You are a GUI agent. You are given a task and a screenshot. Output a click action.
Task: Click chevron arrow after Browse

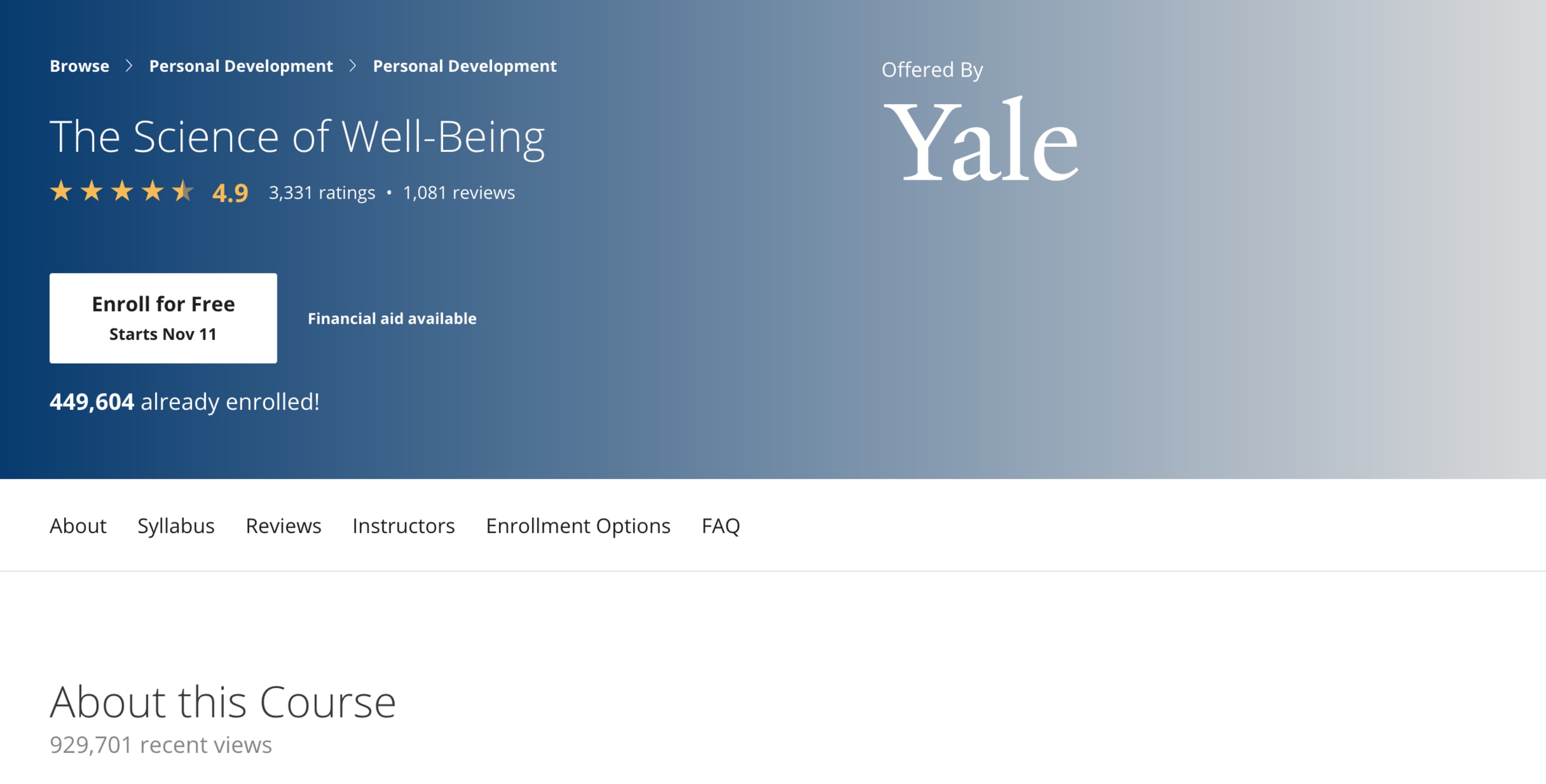(128, 66)
